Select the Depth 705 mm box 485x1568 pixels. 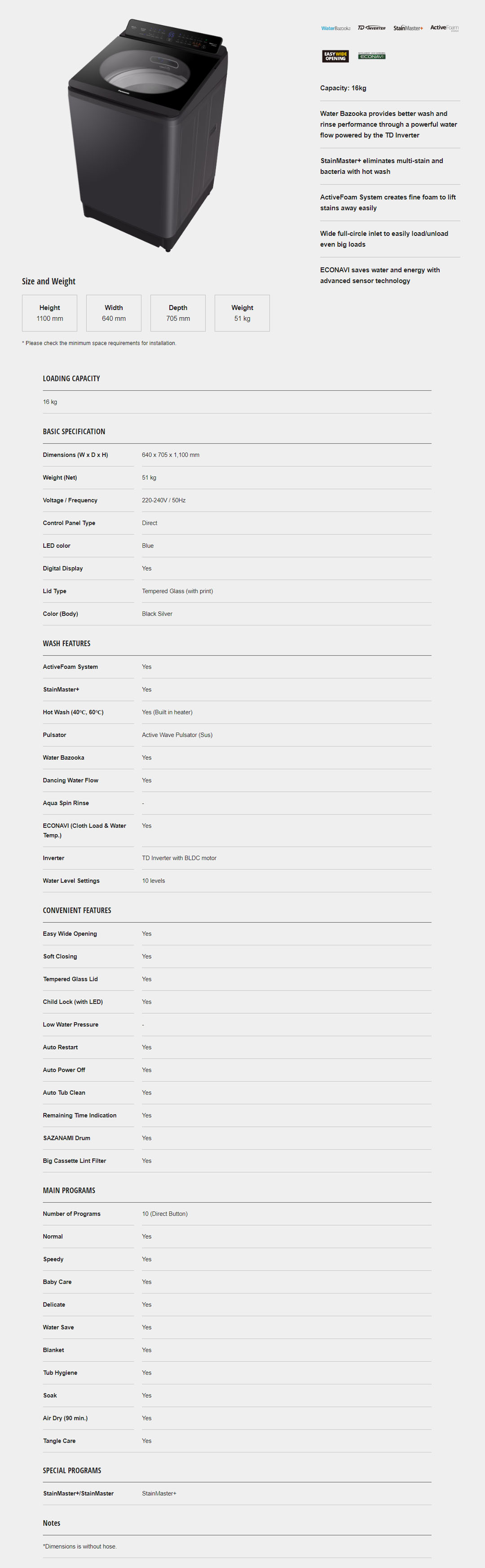178,313
